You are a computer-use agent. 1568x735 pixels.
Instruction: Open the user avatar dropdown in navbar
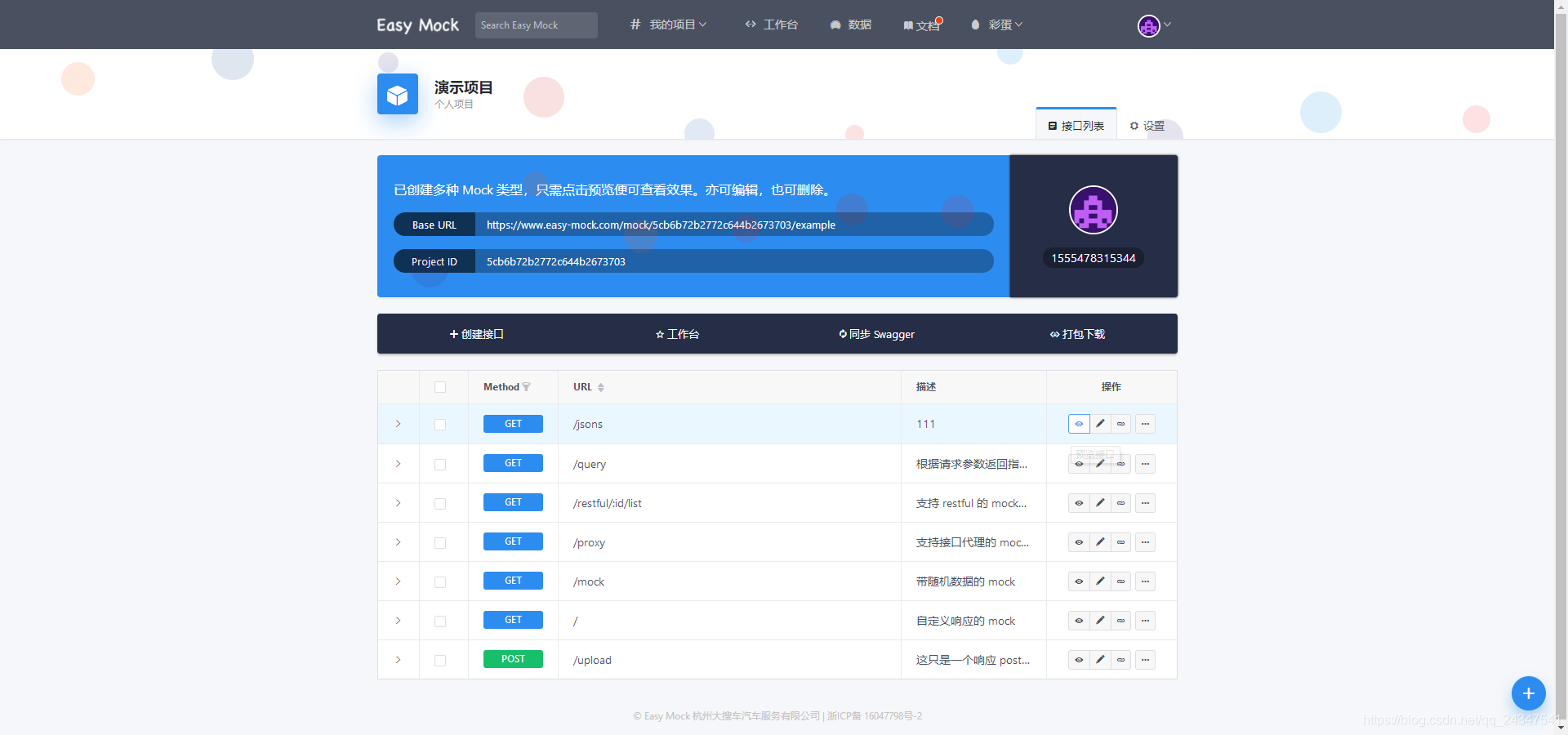1154,25
